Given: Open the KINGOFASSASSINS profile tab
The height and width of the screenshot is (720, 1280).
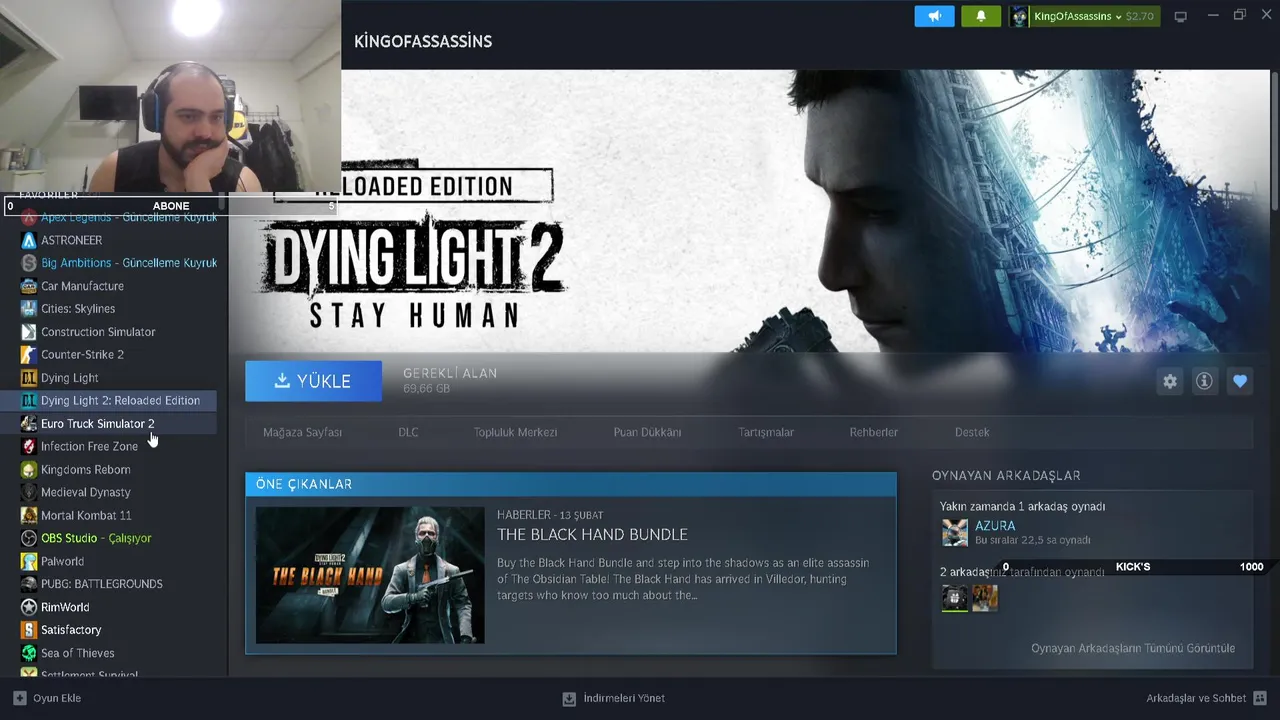Looking at the screenshot, I should (x=423, y=41).
